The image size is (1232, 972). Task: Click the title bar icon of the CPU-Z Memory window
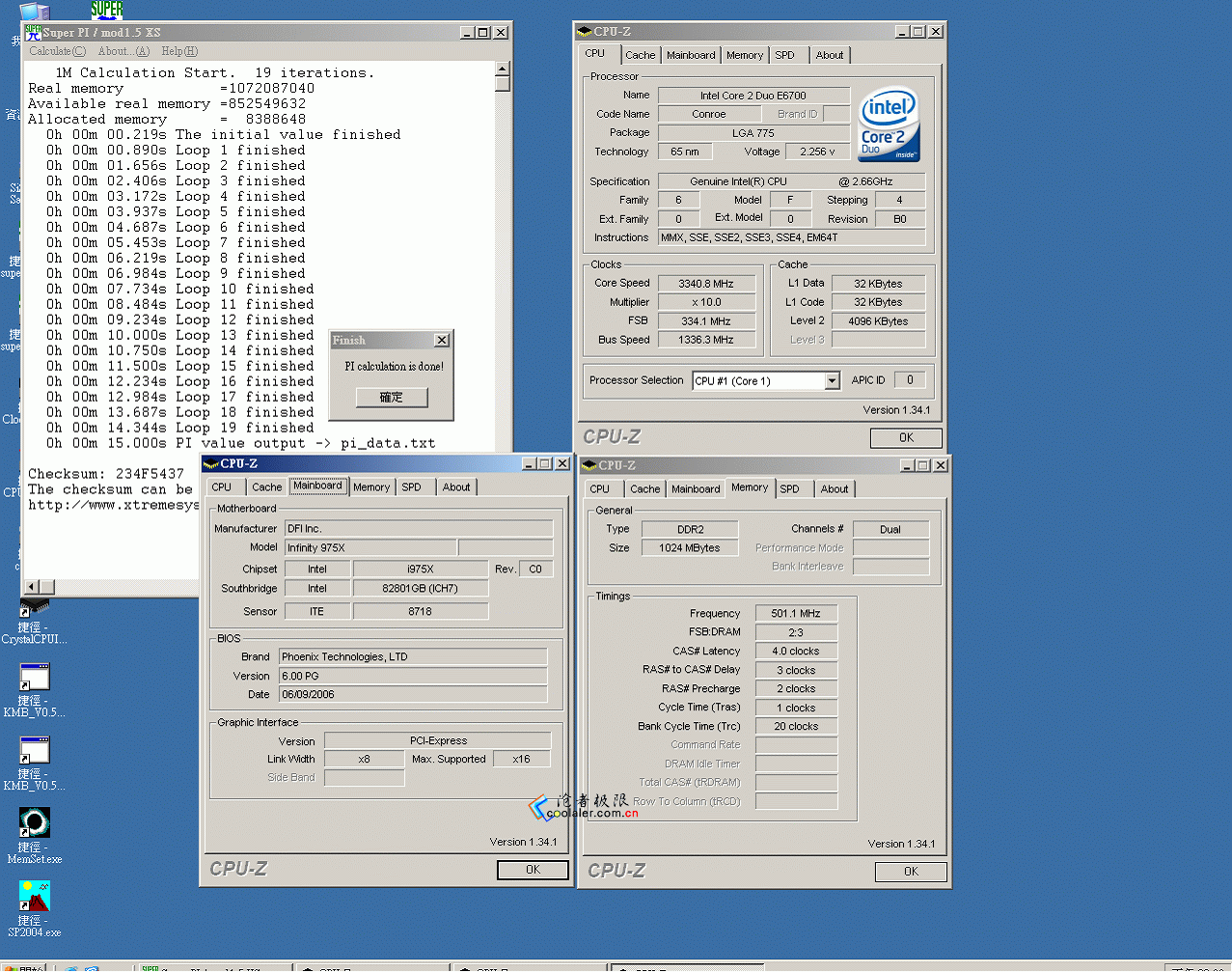point(589,465)
